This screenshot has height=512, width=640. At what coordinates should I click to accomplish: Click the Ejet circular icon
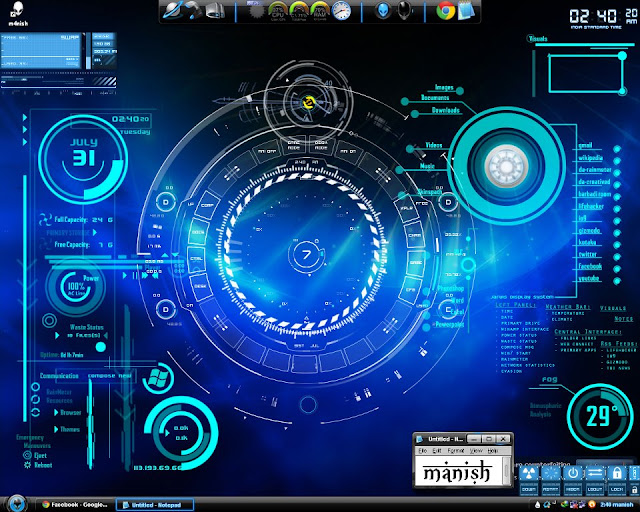(27, 455)
